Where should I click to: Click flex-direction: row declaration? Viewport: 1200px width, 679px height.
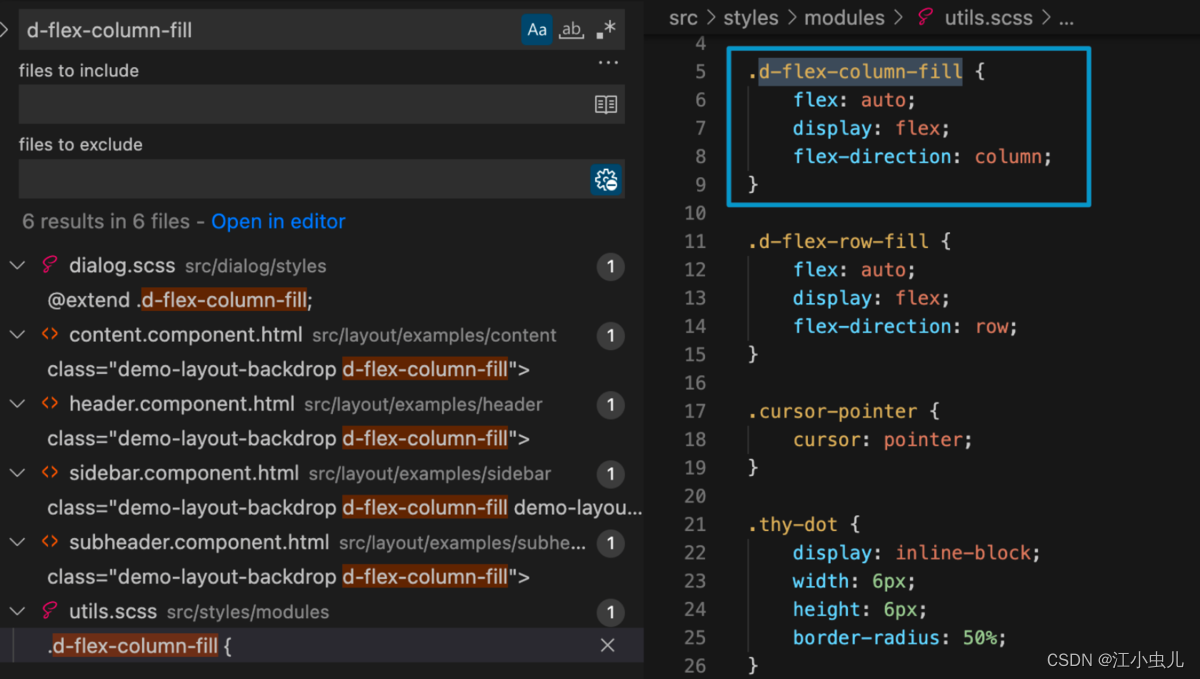[905, 326]
